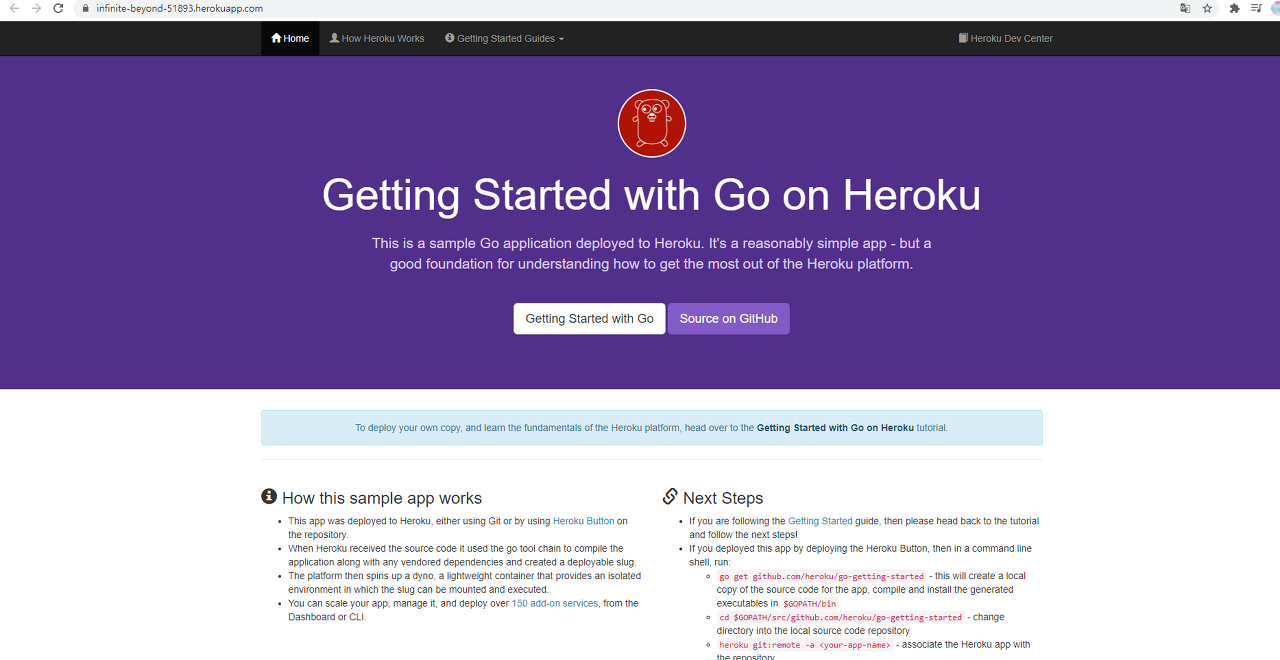
Task: Click the 'cd $GOPATH/src/github.com/heroku/go-getting-started' code
Action: 841,617
